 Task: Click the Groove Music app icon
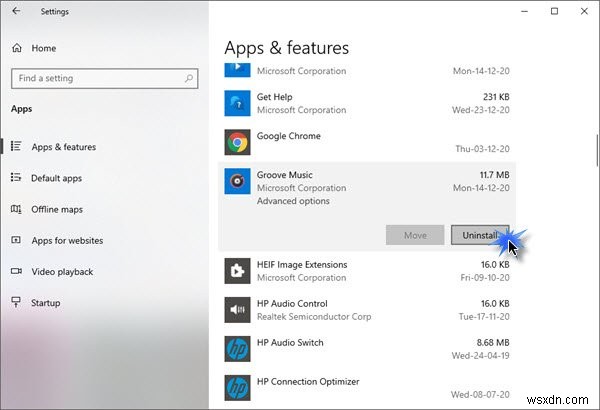click(x=237, y=181)
